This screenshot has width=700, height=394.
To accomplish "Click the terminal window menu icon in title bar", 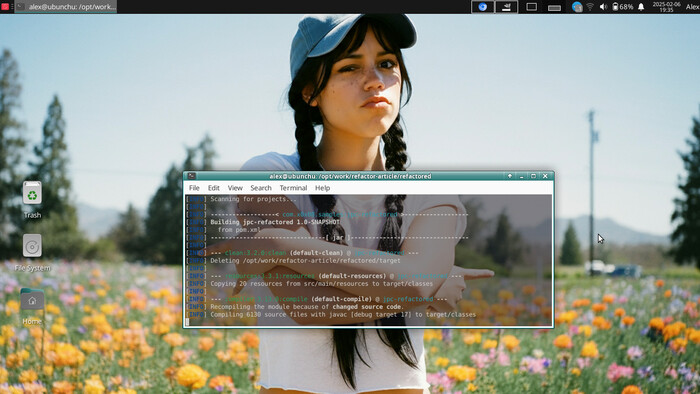I will (x=192, y=176).
